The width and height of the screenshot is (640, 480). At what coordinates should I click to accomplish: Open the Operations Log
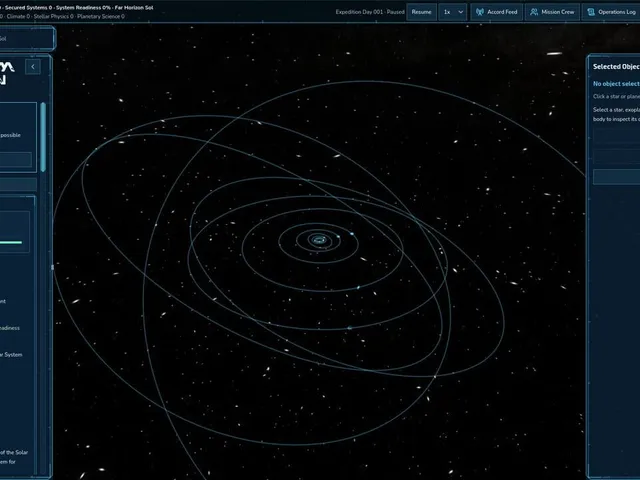tap(611, 12)
